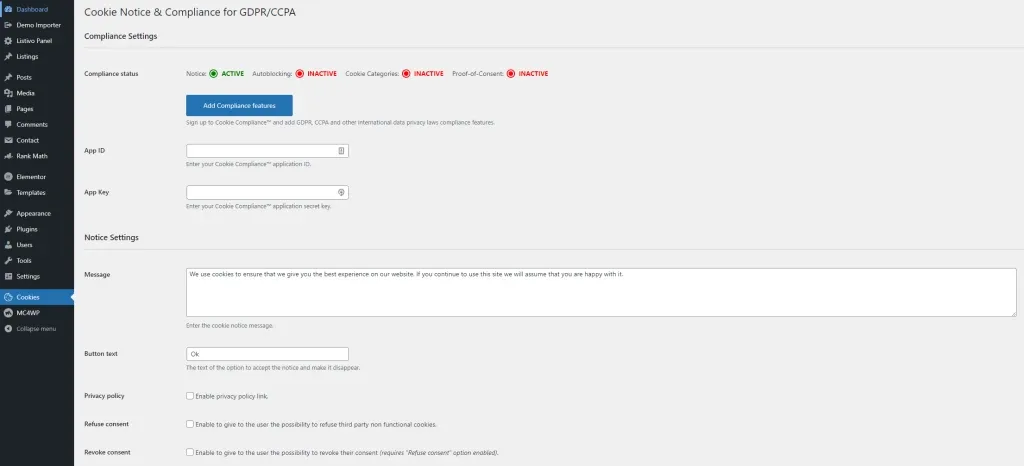Click the Users person icon
This screenshot has width=1024, height=466.
point(8,244)
